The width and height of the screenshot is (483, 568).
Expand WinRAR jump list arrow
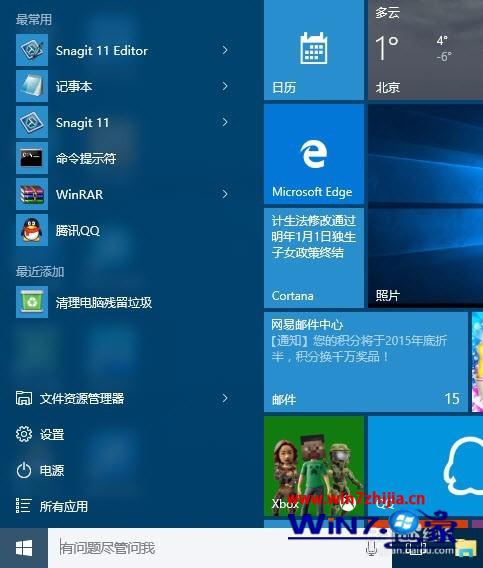coord(225,194)
